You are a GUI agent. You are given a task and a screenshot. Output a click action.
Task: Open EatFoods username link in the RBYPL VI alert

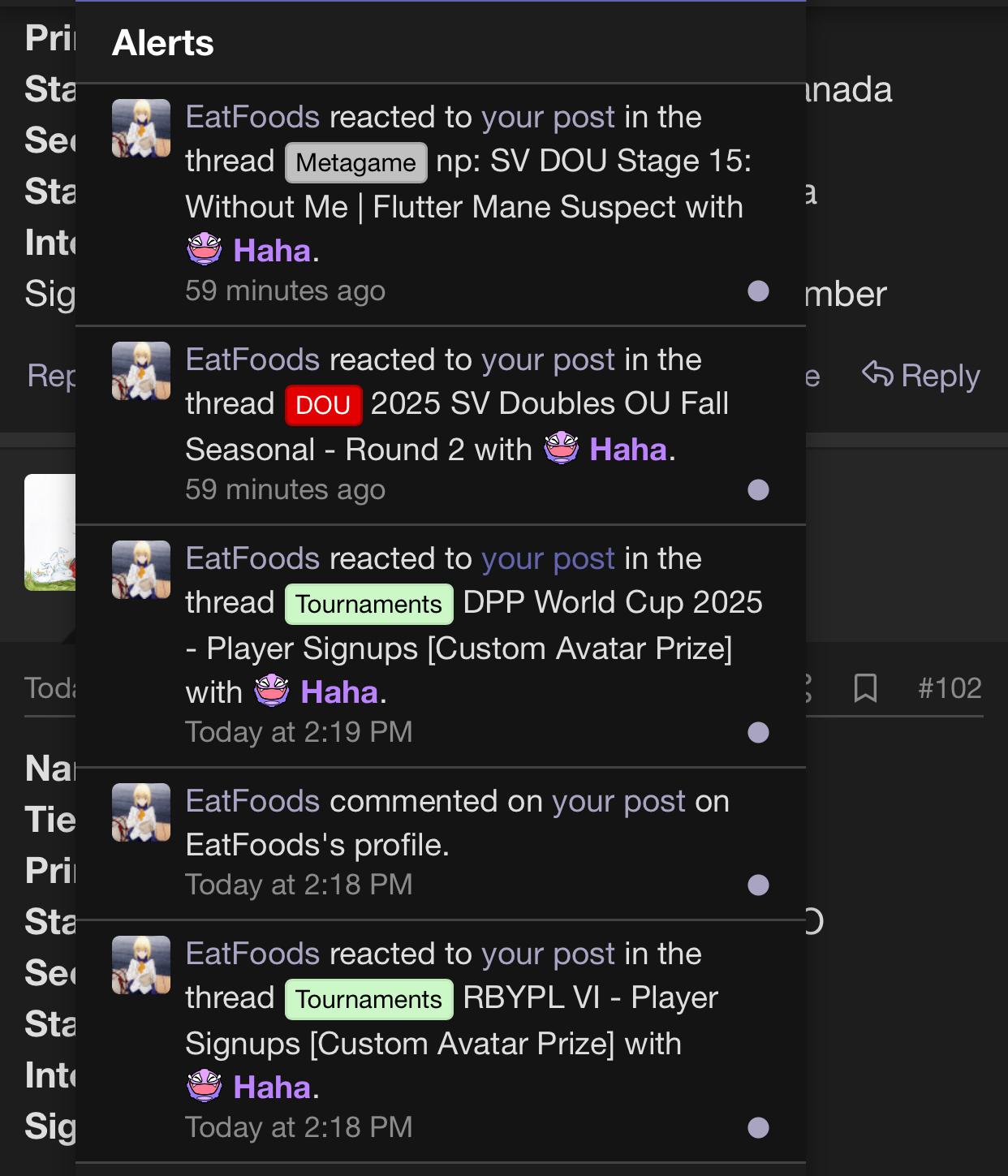[x=252, y=954]
